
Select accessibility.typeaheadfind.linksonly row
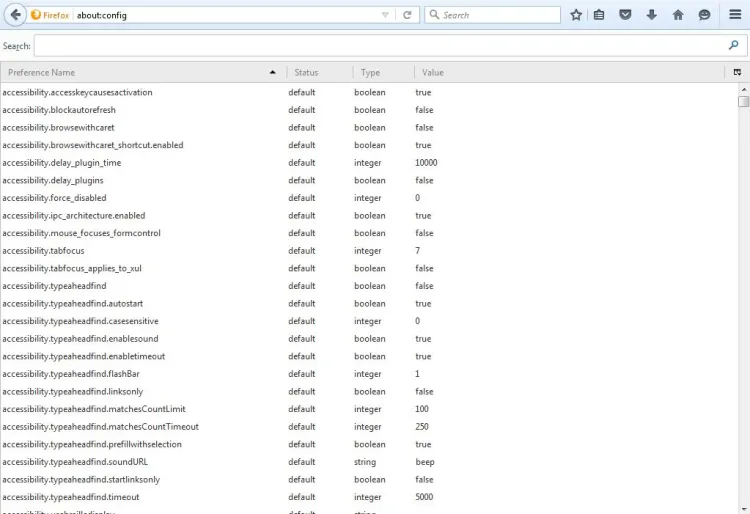(x=369, y=392)
